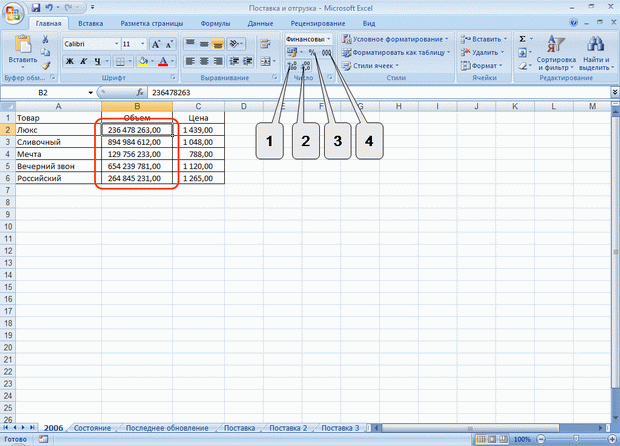Switch to the Разметка страницы tab
This screenshot has height=446, width=620.
click(x=152, y=23)
